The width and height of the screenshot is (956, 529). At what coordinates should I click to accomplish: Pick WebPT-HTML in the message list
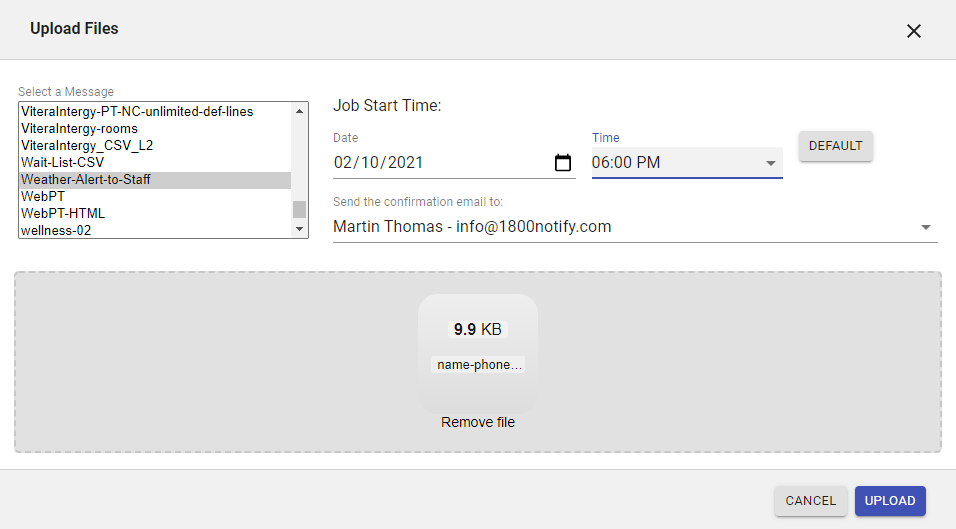tap(63, 214)
